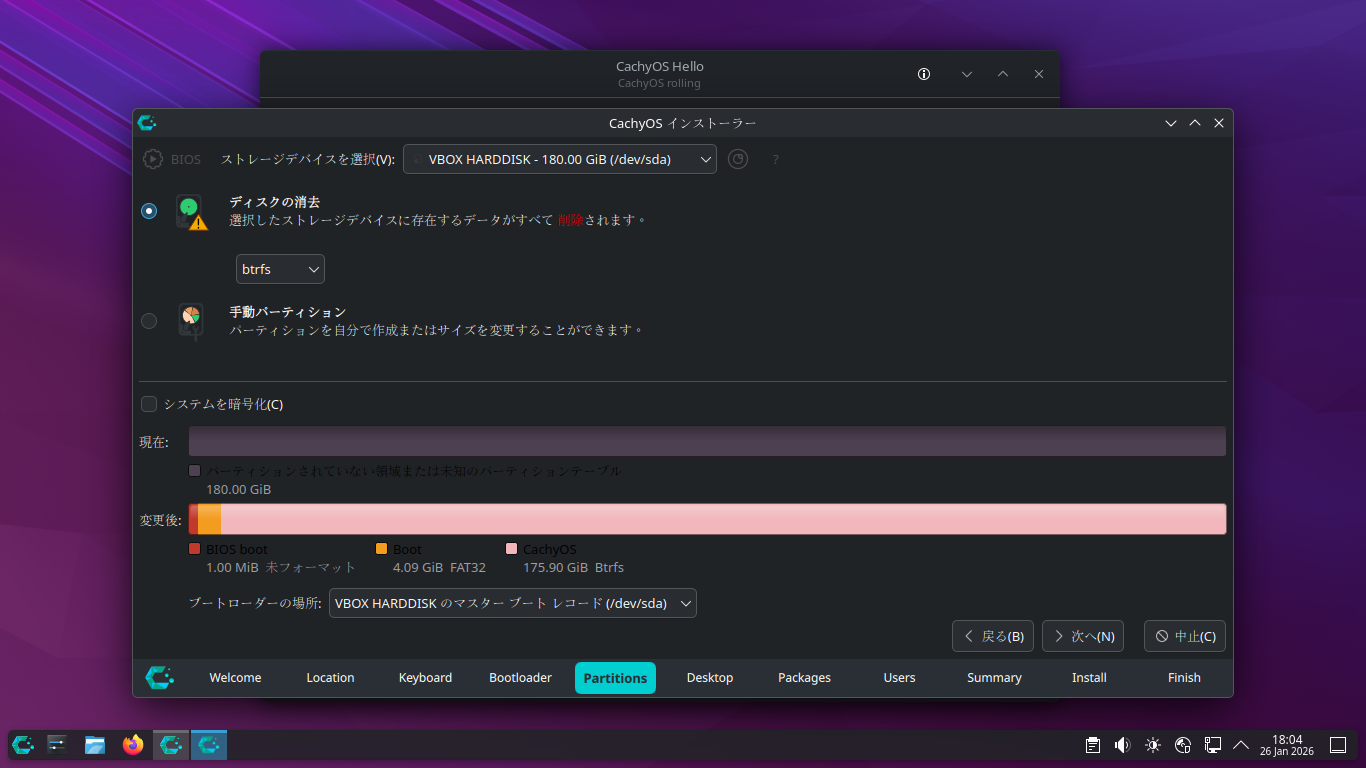Click the "CachyOS rolling" subtitle in the Hello window
Viewport: 1366px width, 768px height.
[659, 83]
